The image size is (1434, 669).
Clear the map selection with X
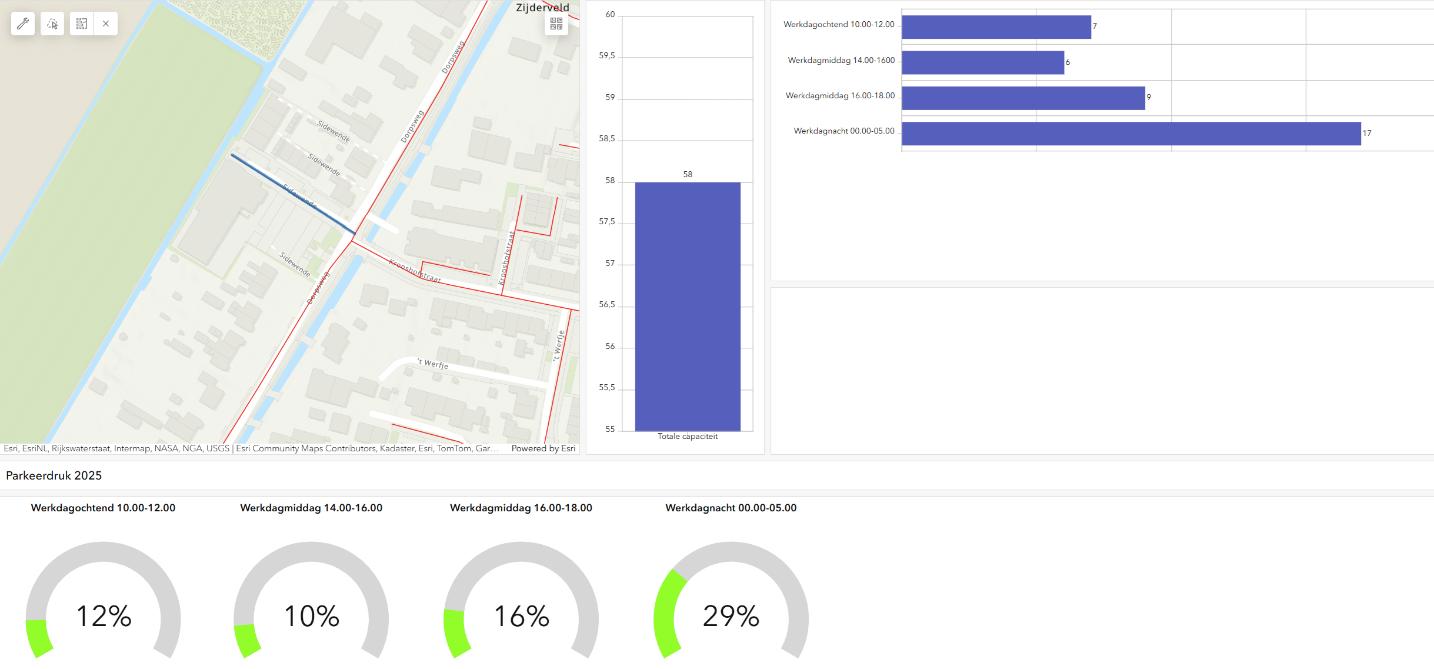(x=106, y=23)
